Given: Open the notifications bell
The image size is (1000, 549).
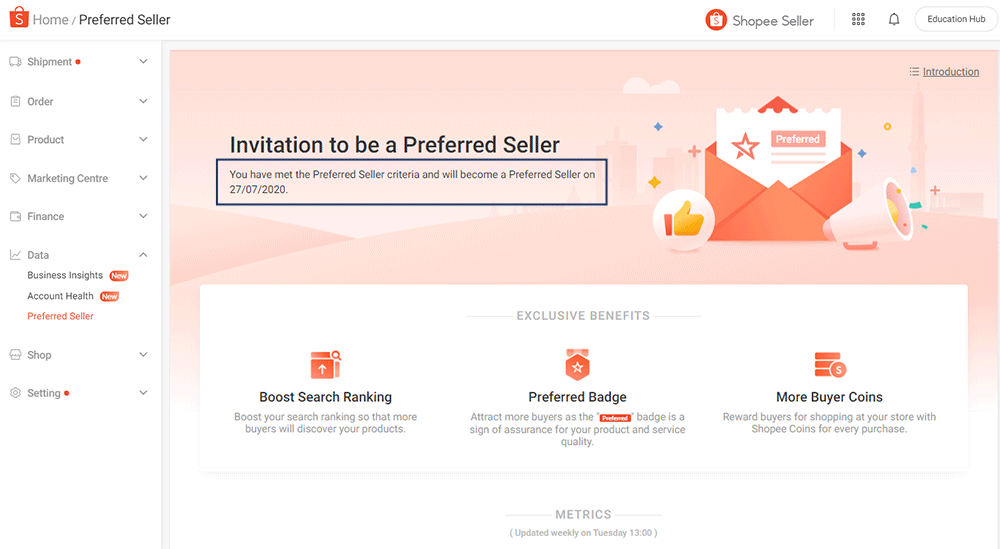Looking at the screenshot, I should [894, 19].
